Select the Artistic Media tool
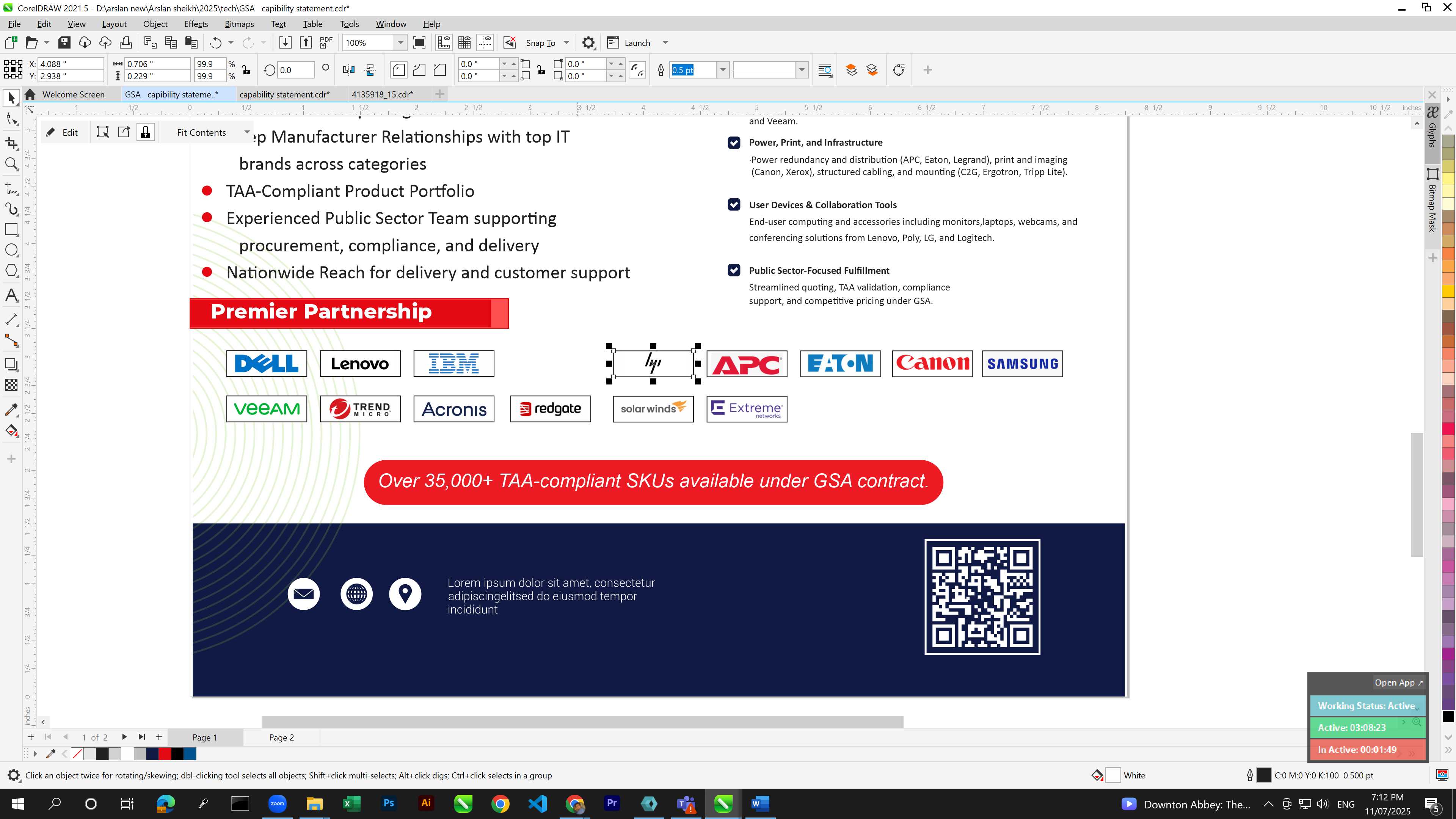 11,209
